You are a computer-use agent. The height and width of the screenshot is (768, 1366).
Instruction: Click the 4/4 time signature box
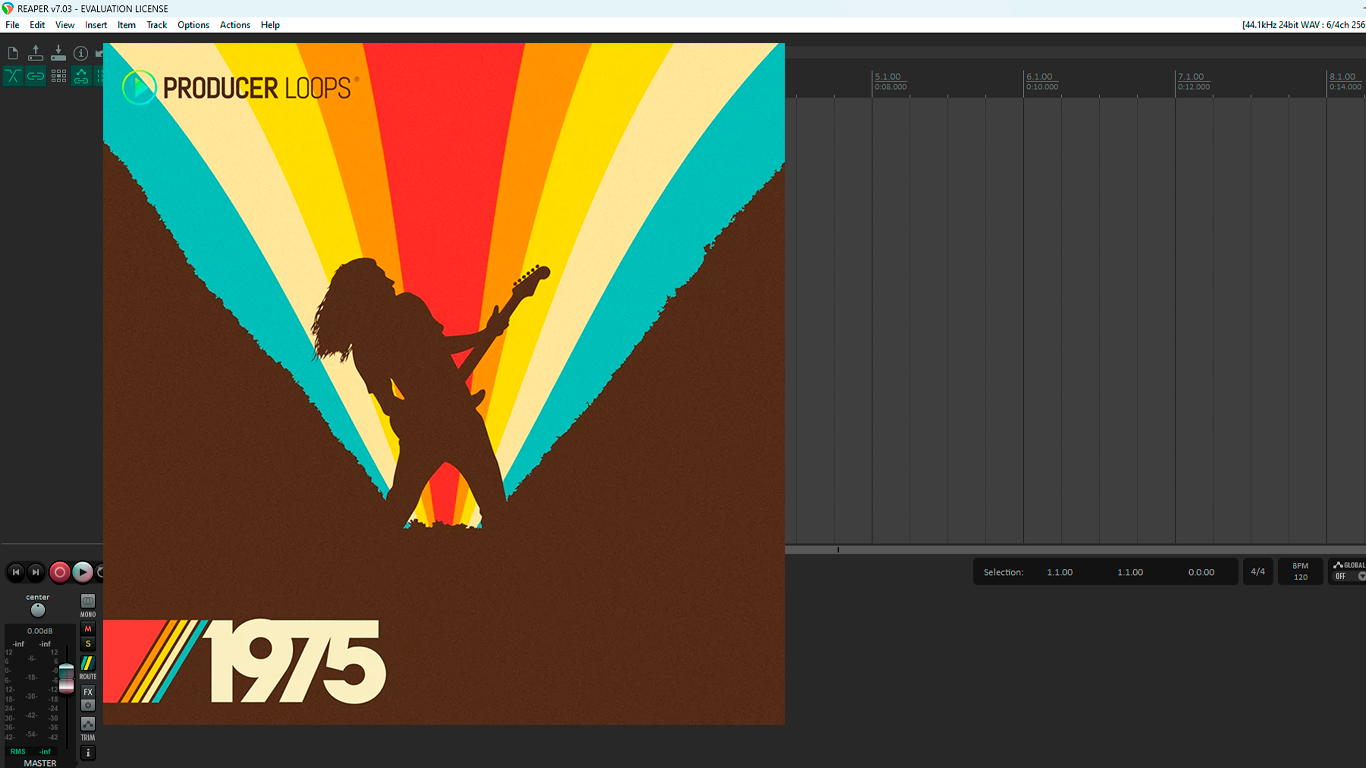[x=1258, y=572]
